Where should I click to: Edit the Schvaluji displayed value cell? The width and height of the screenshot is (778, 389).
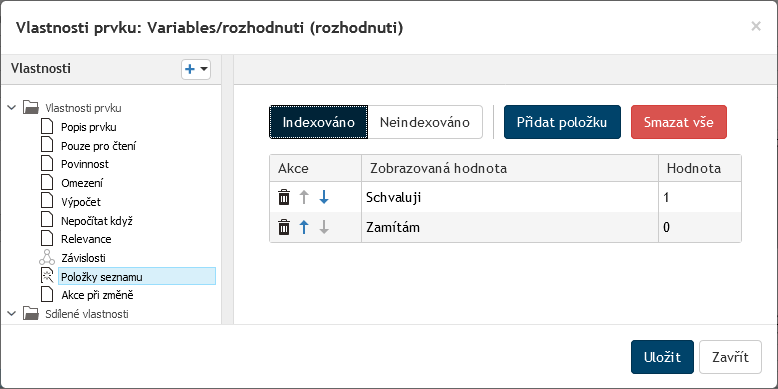pyautogui.click(x=510, y=197)
